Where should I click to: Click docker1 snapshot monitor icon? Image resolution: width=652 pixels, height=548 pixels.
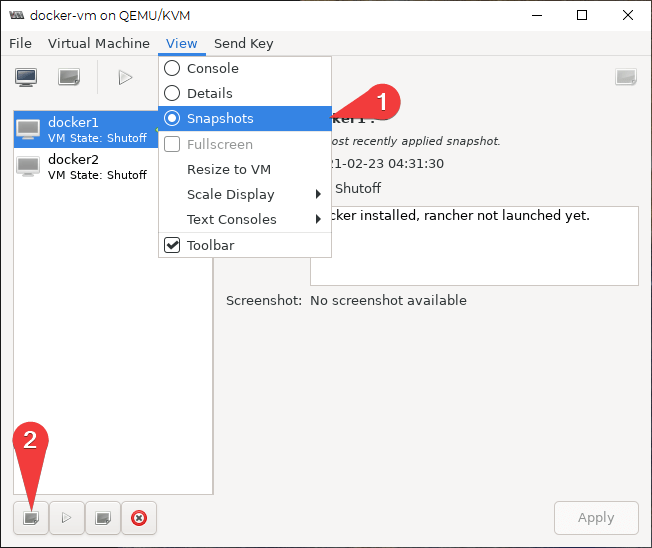[x=28, y=129]
